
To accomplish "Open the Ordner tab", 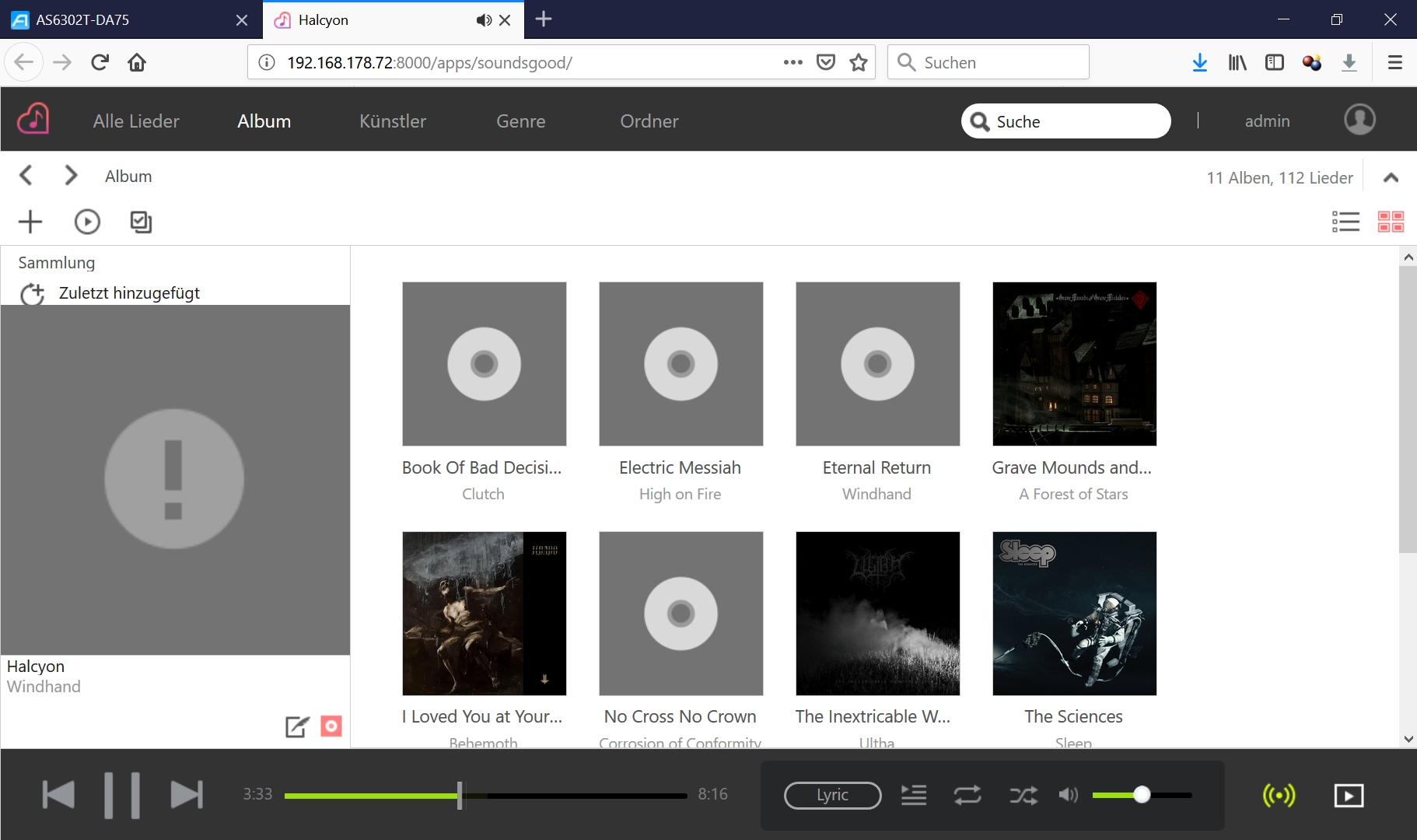I will (649, 121).
